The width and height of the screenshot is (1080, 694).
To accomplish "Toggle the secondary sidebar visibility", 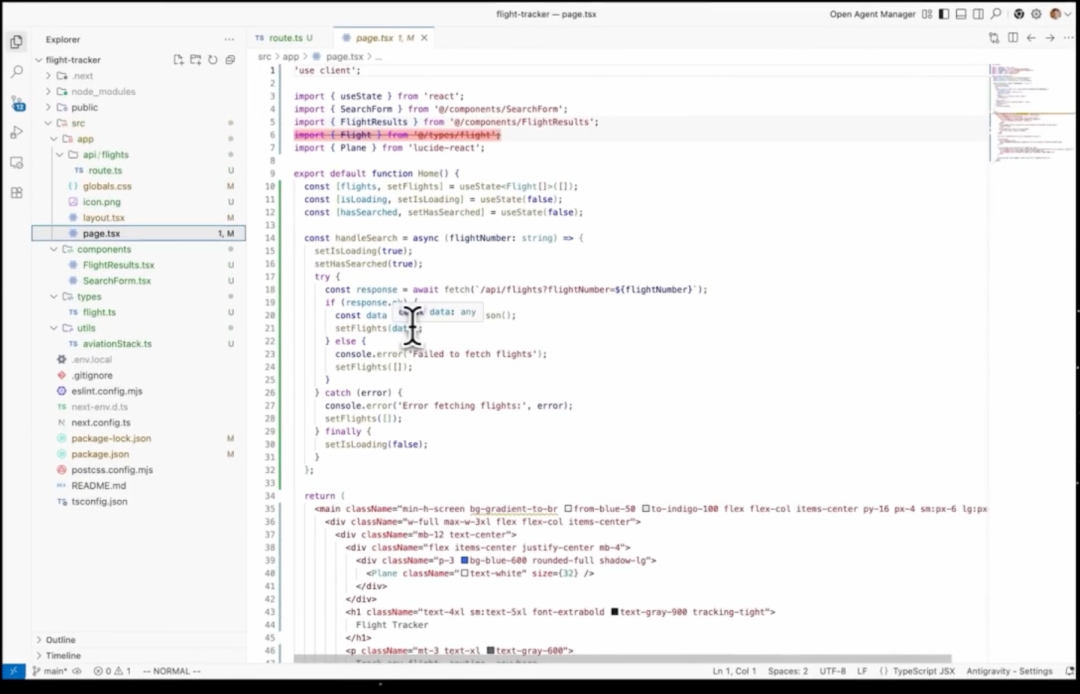I will click(978, 14).
